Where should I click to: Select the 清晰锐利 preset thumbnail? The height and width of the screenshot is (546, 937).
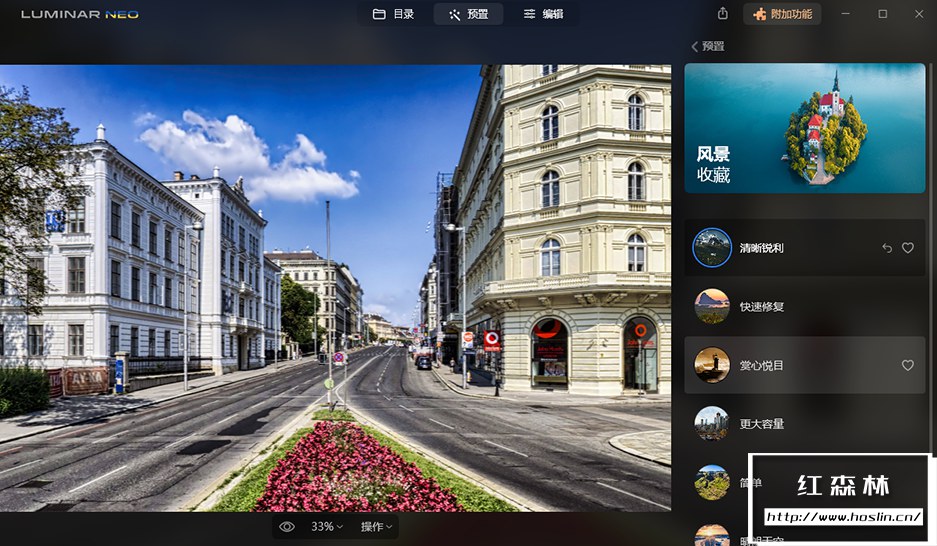pyautogui.click(x=712, y=247)
